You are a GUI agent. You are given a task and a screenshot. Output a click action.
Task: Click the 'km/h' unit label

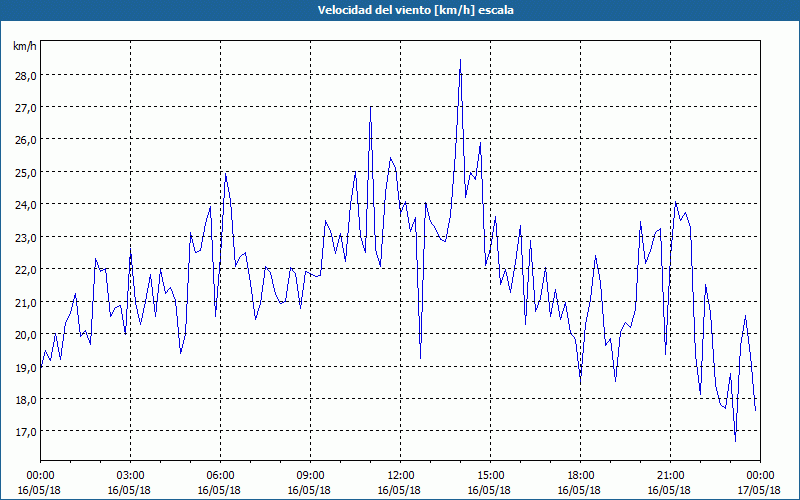tap(24, 46)
